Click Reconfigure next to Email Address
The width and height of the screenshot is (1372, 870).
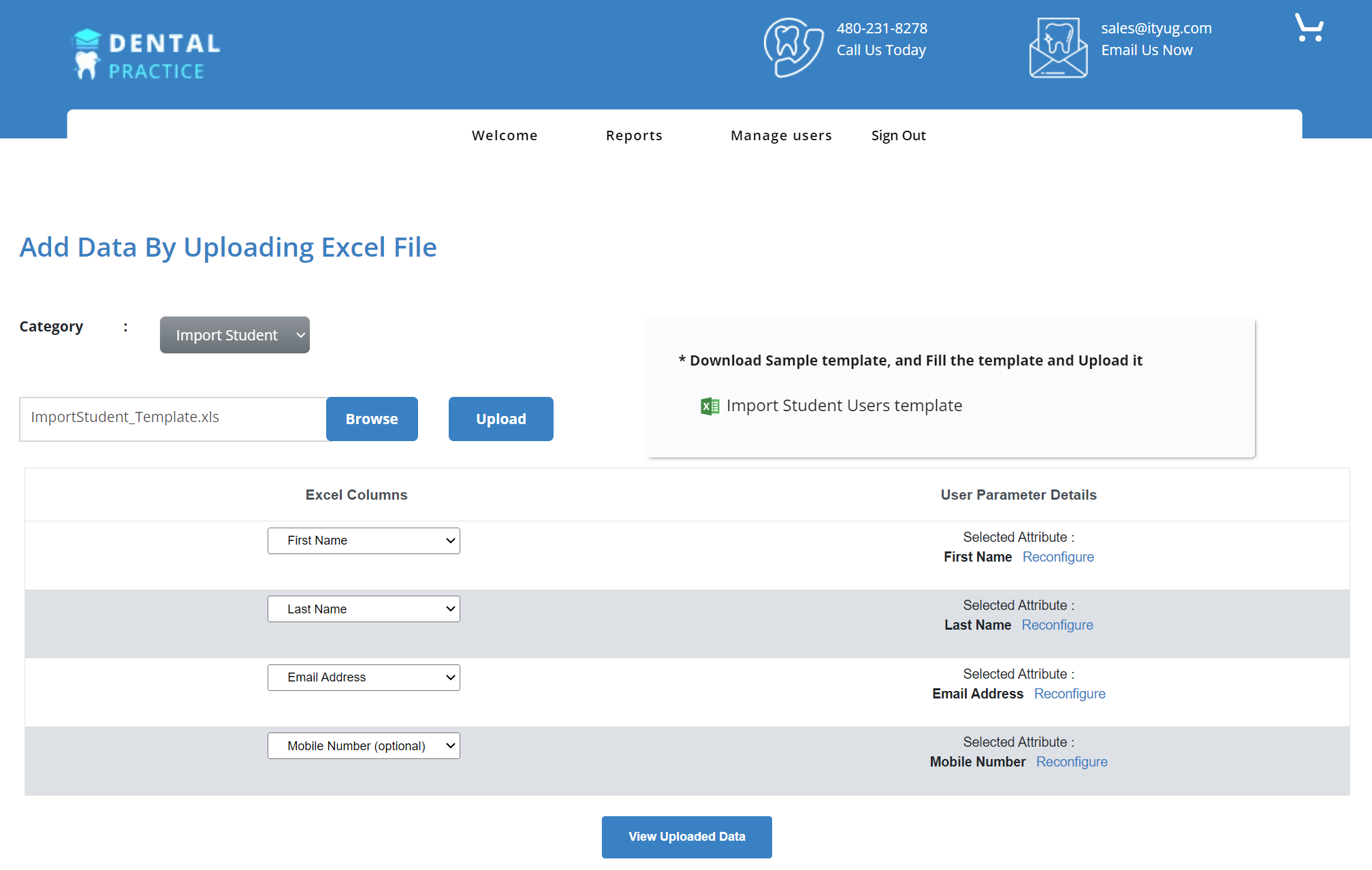coord(1069,694)
